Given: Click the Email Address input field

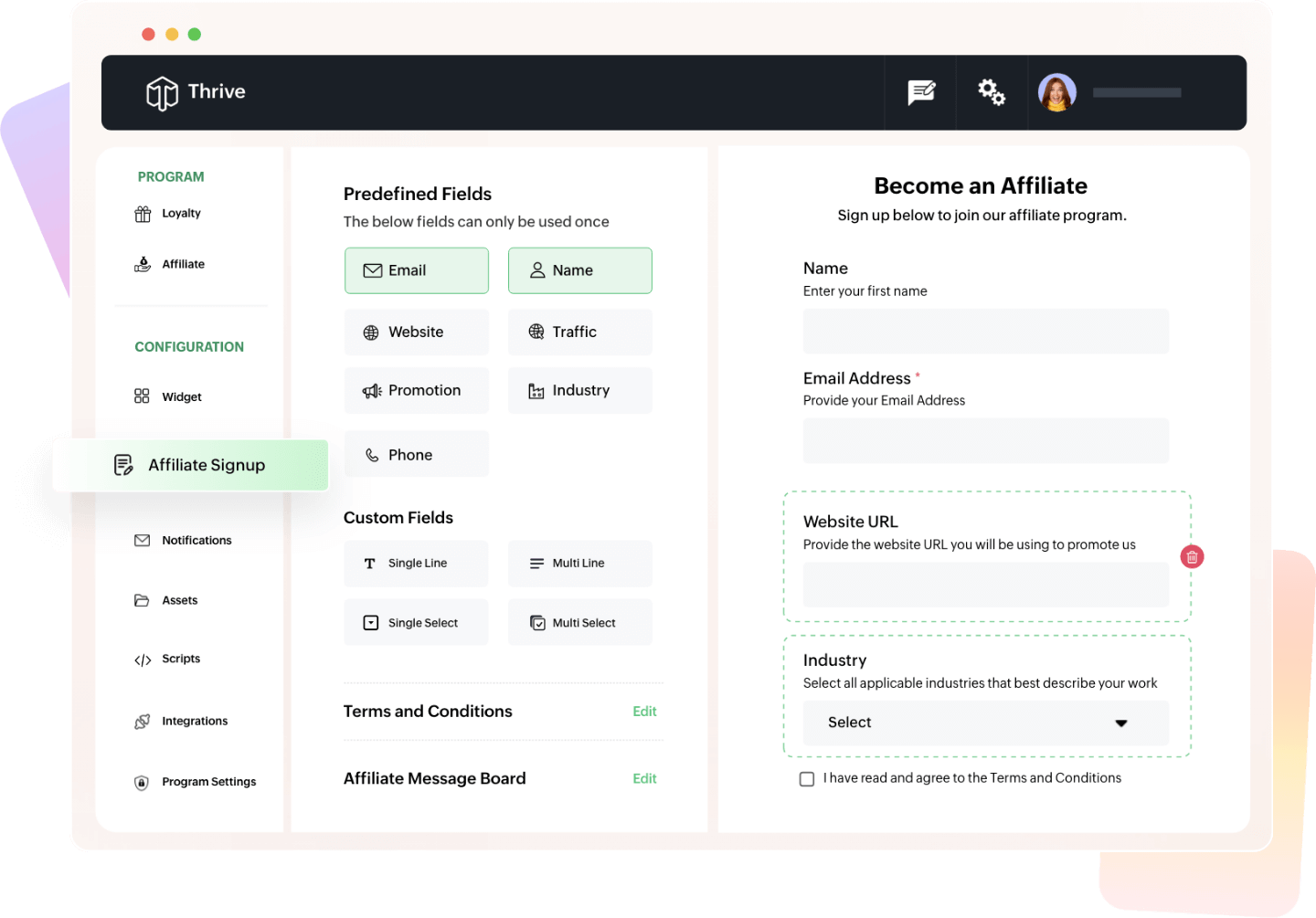Looking at the screenshot, I should tap(985, 440).
